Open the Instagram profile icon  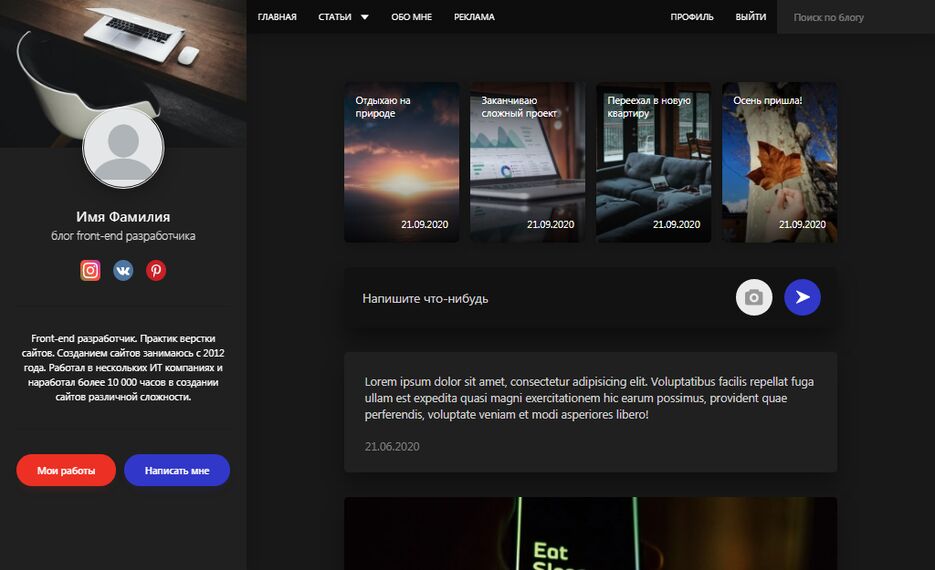pyautogui.click(x=90, y=271)
